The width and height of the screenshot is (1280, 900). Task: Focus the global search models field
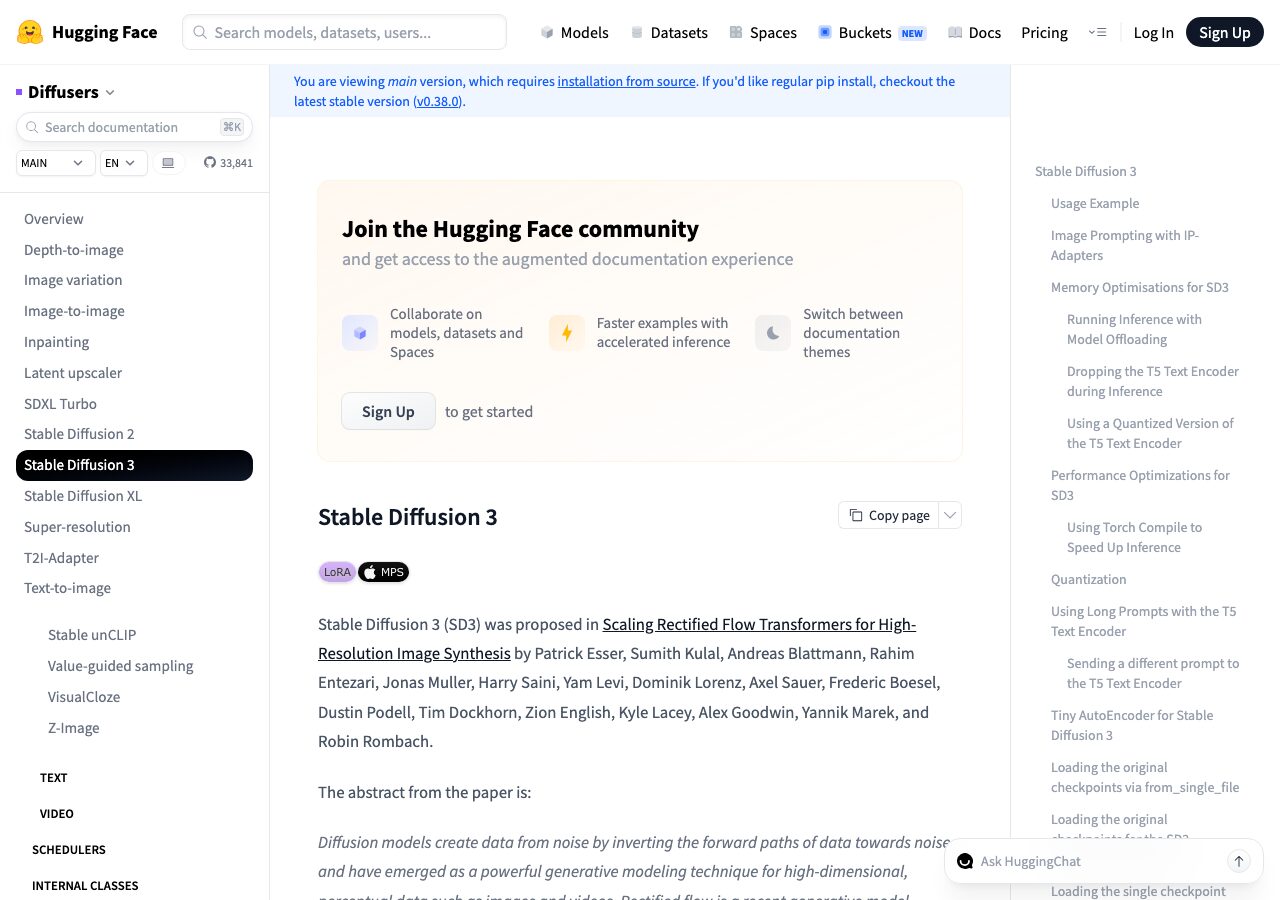(344, 32)
